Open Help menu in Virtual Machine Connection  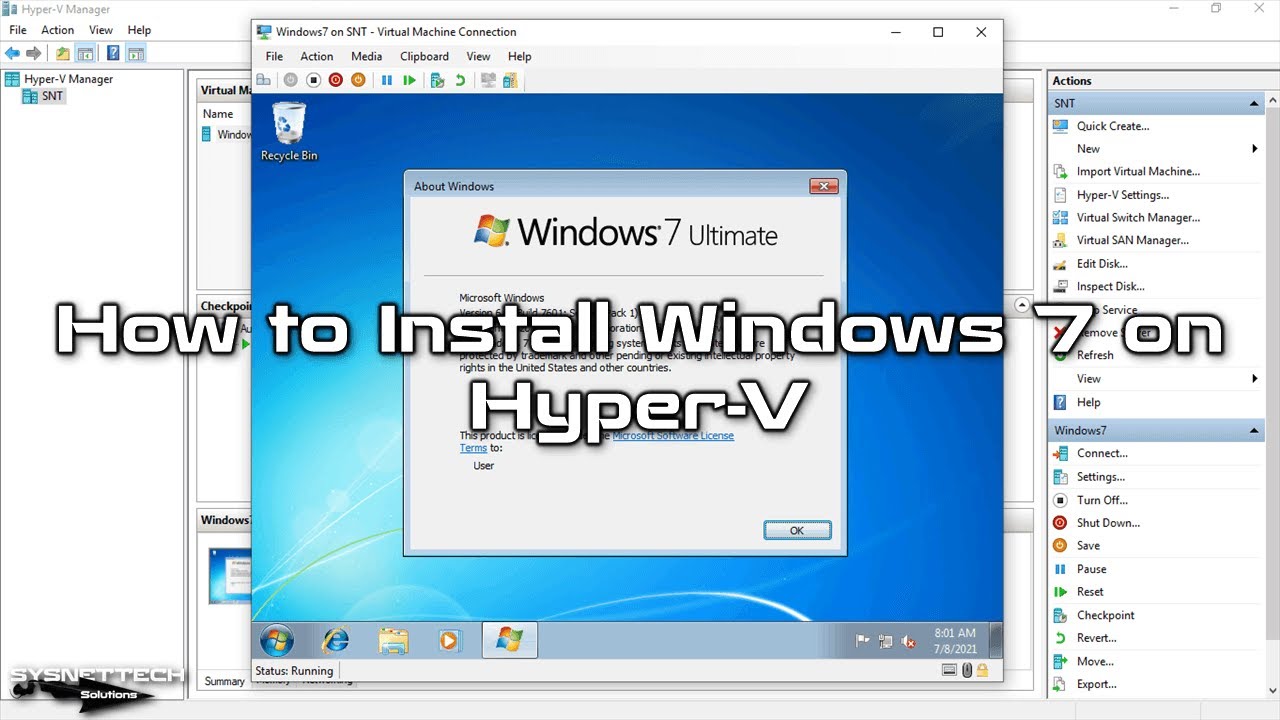(x=520, y=56)
